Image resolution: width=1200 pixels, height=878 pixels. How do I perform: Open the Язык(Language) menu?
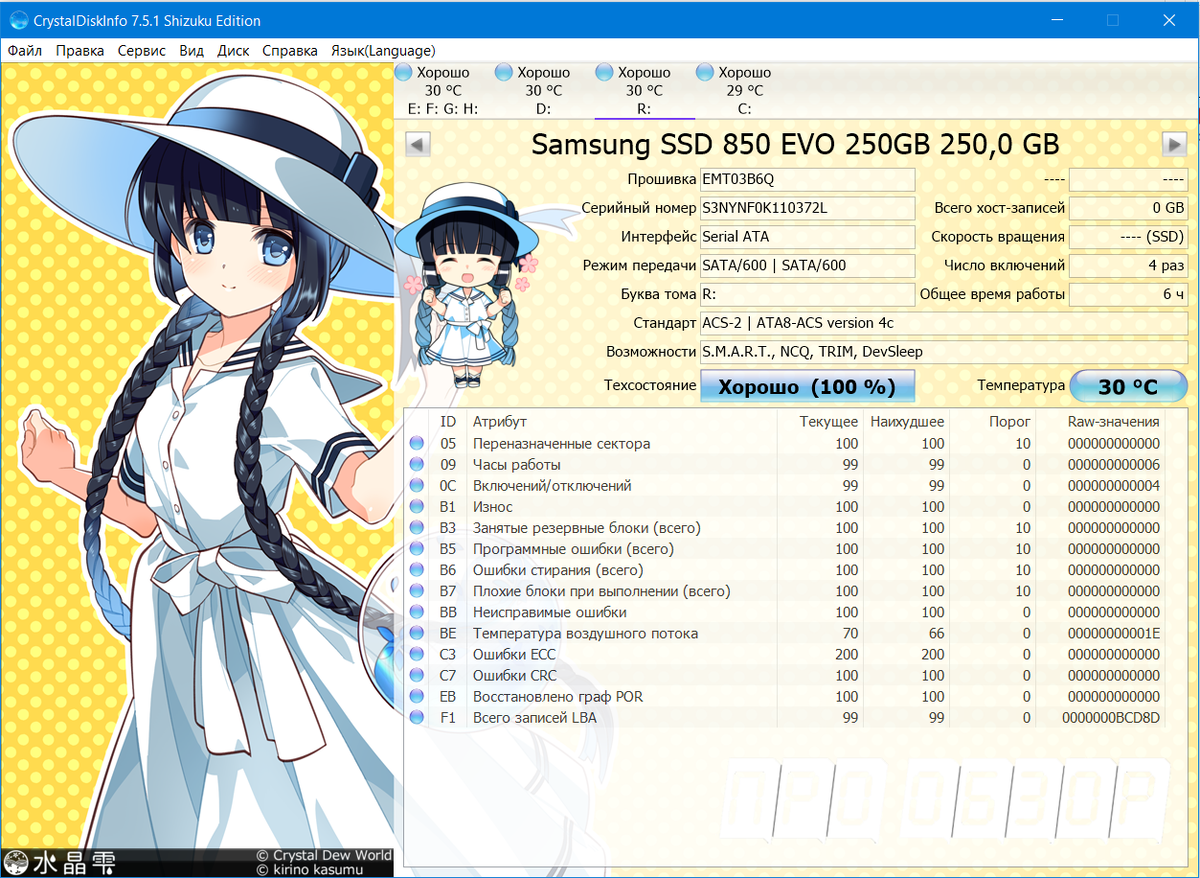click(x=383, y=51)
